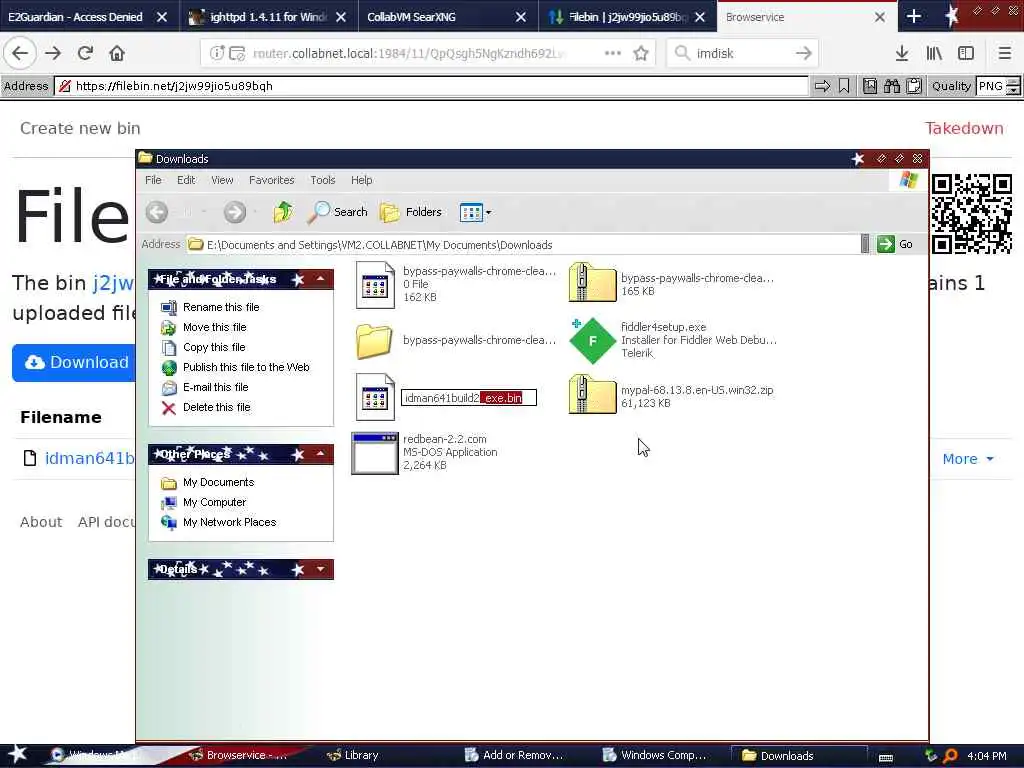Bookmark this page with the star icon

click(641, 53)
